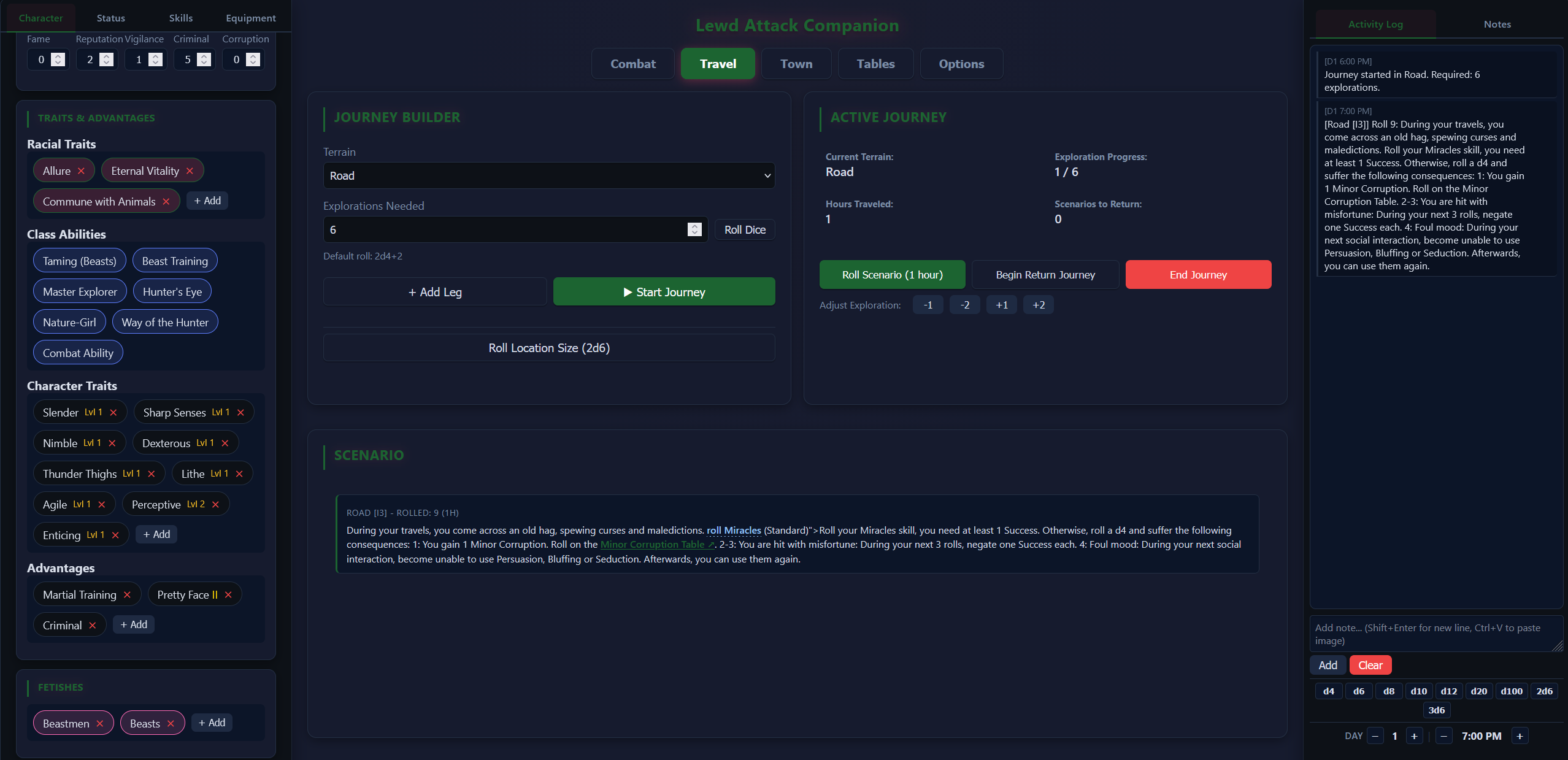Toggle the Hunter's Eye ability chip
The height and width of the screenshot is (760, 1568).
(172, 292)
